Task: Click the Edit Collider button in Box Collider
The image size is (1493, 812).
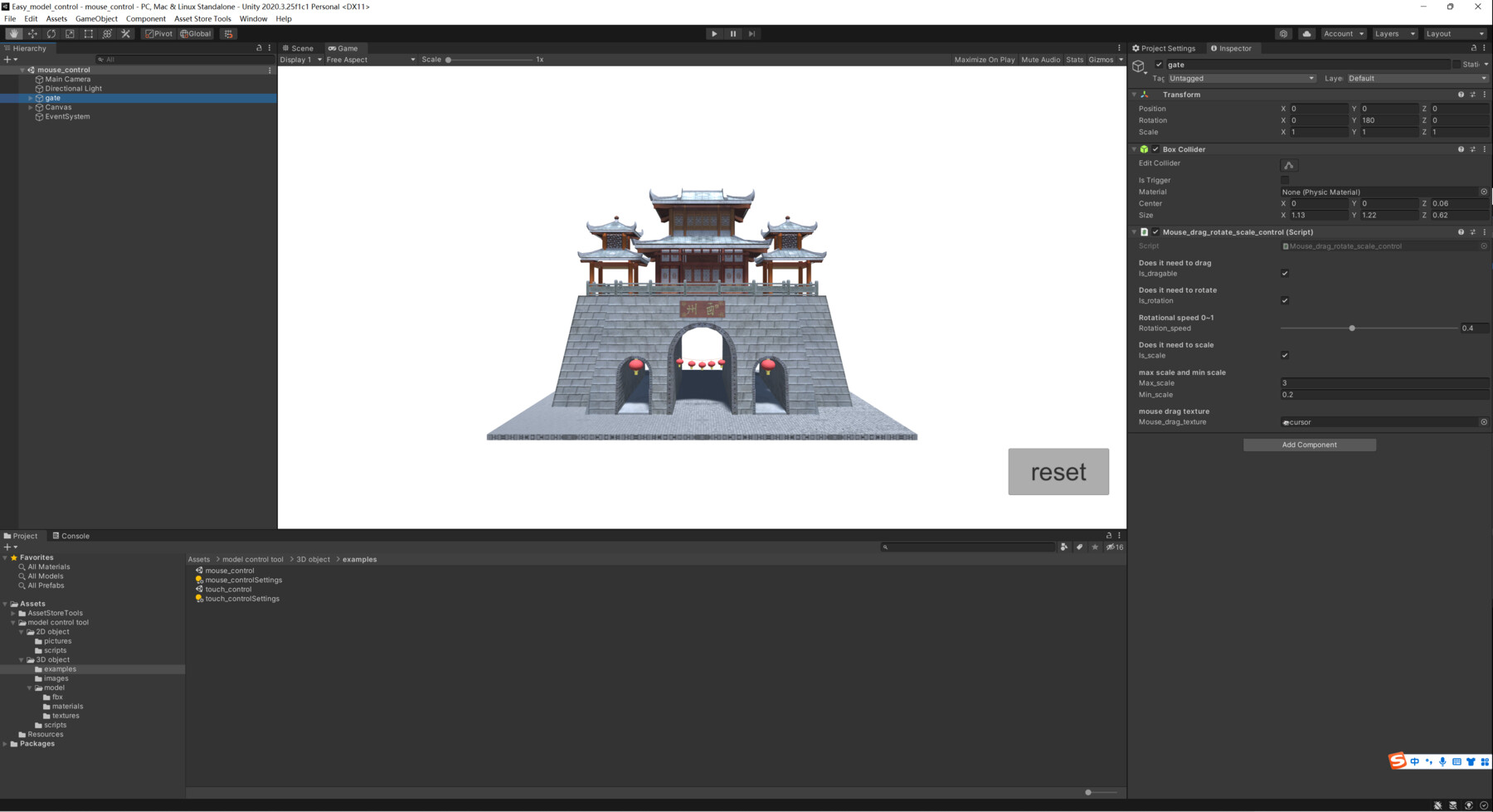Action: tap(1289, 164)
